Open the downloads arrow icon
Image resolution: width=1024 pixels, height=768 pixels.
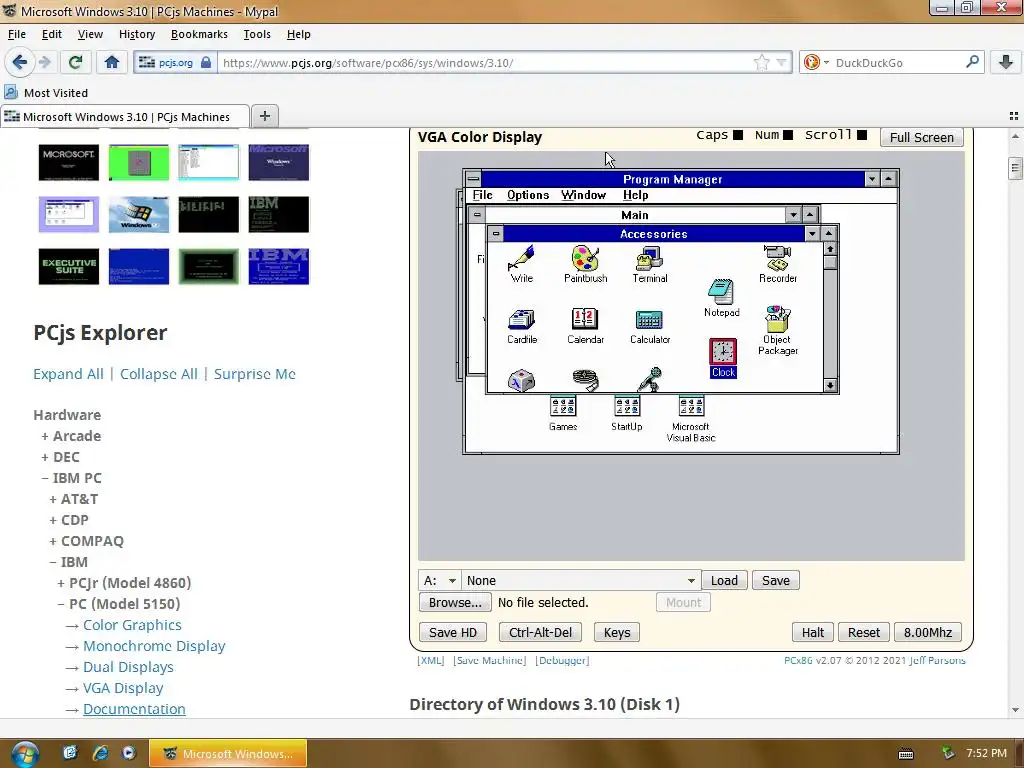[x=1006, y=62]
